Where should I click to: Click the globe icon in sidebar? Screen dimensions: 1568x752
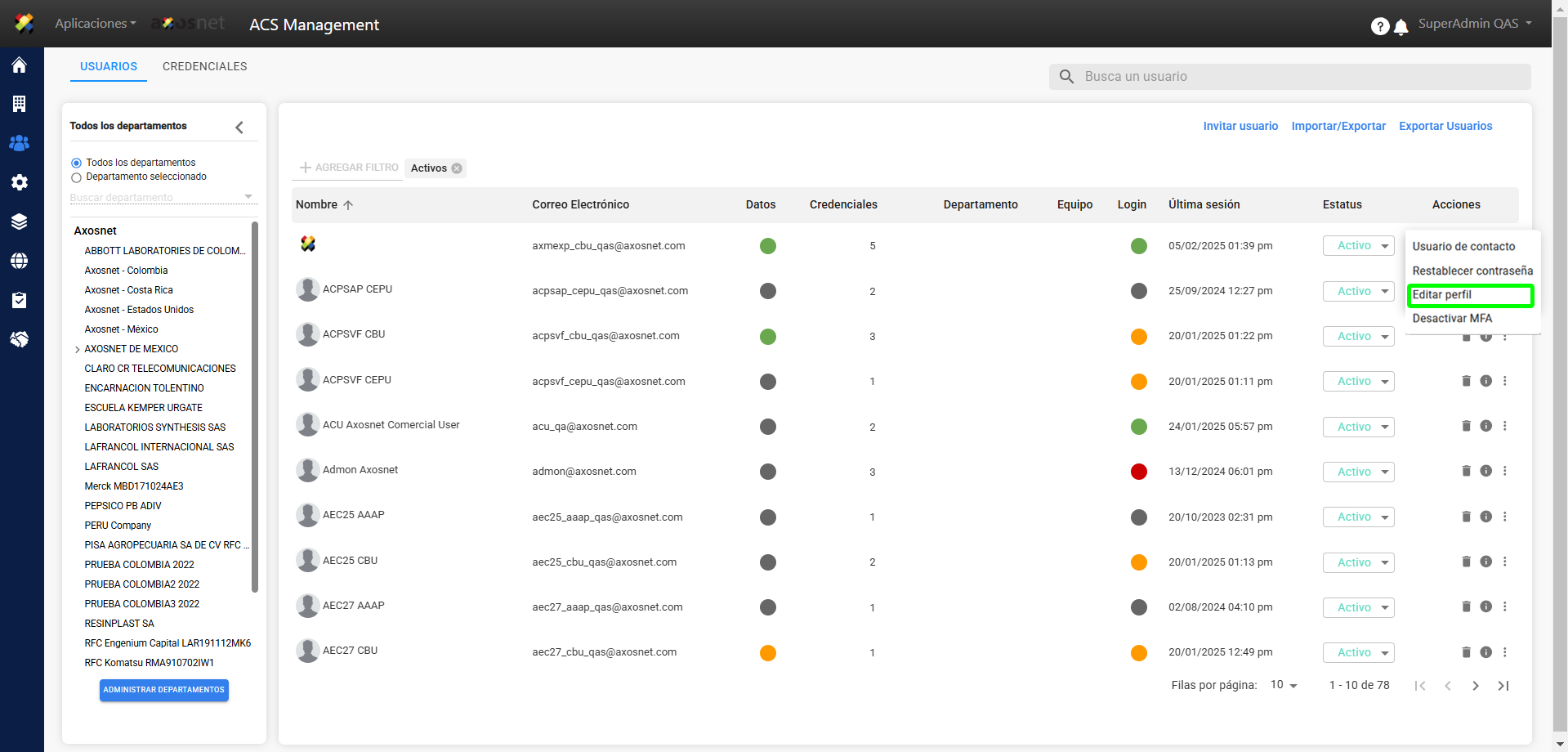tap(20, 261)
